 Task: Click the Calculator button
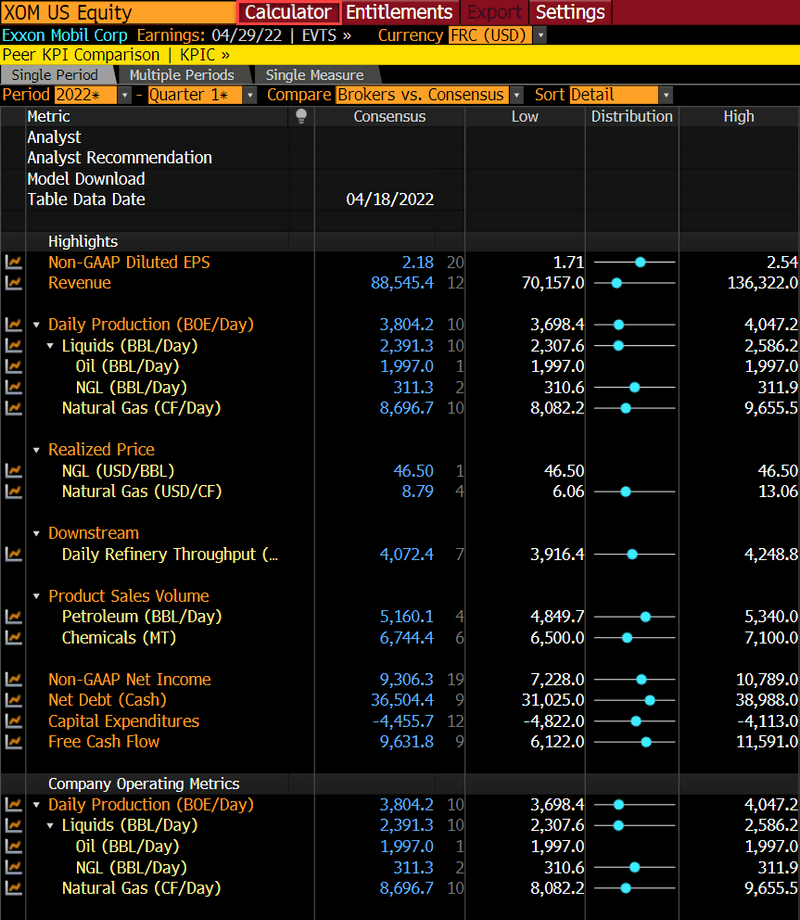(x=288, y=12)
